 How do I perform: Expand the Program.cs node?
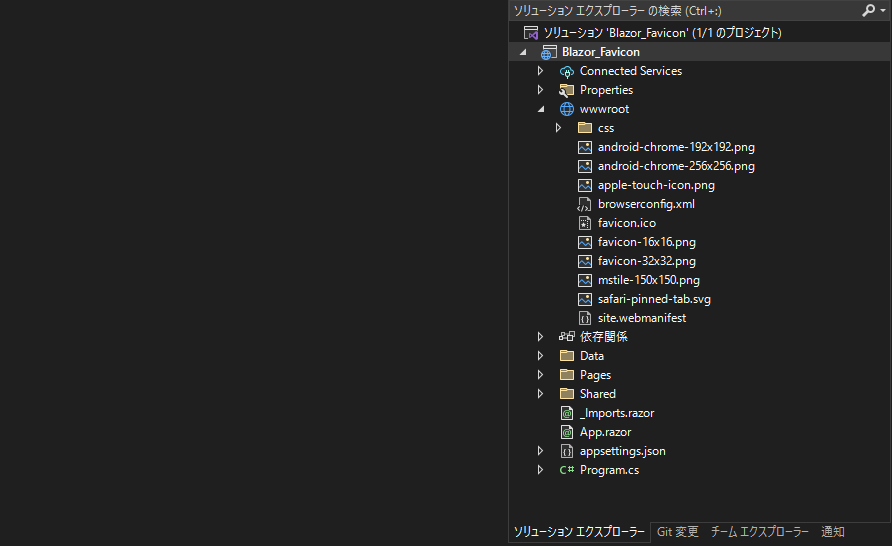(540, 470)
